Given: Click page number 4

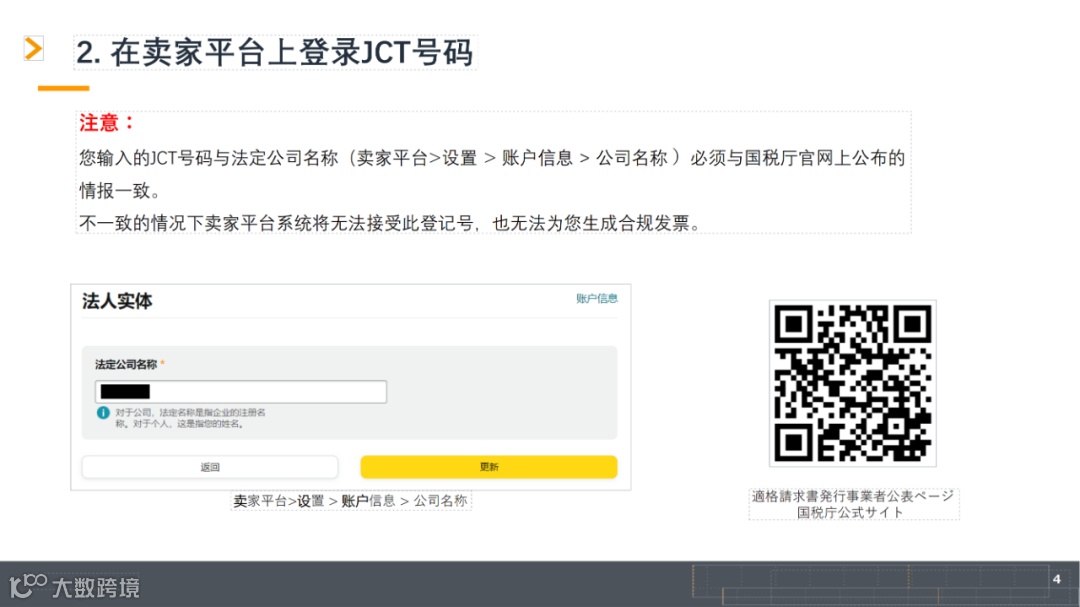Looking at the screenshot, I should click(x=1057, y=579).
